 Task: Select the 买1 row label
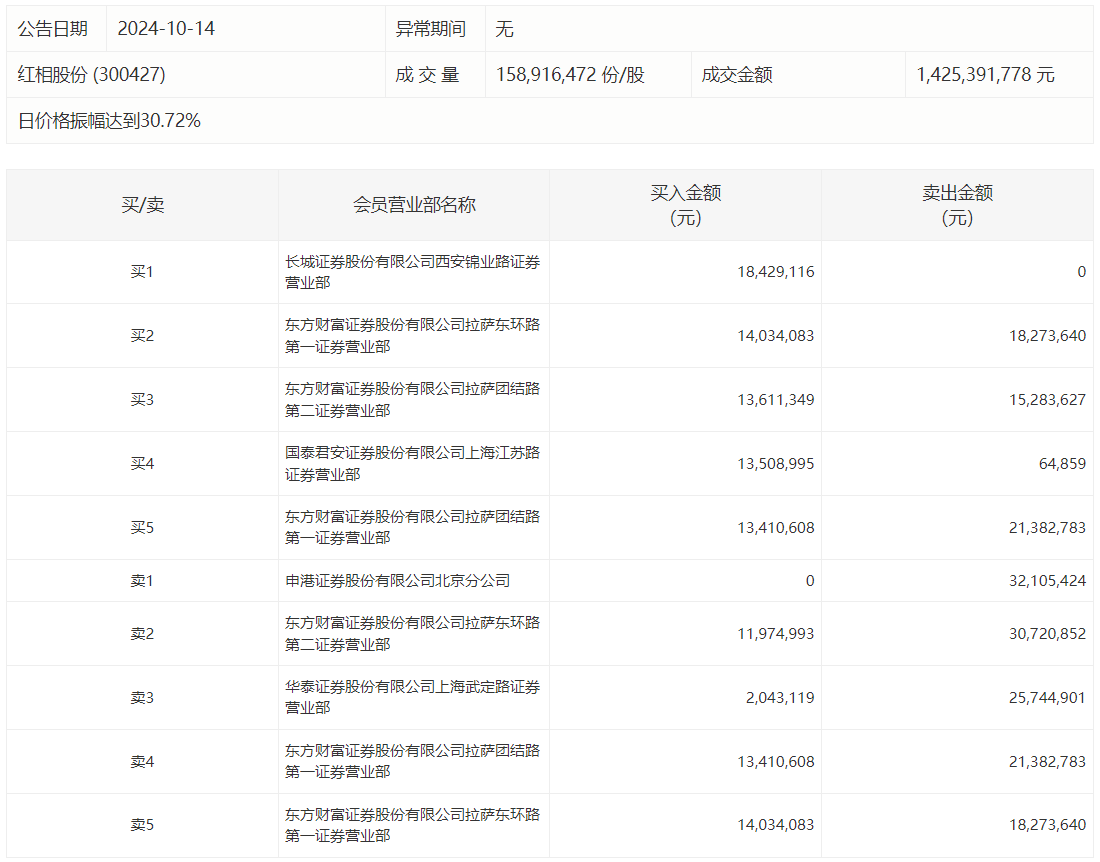pos(142,272)
